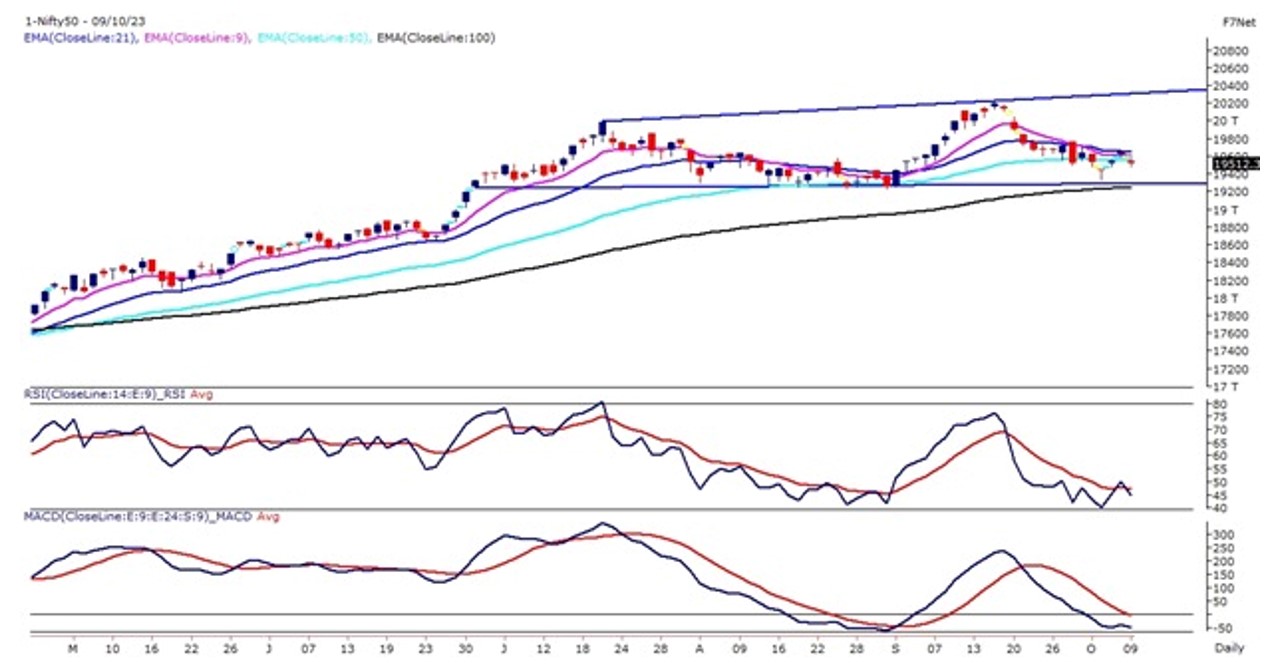
Task: Click the -50 level on MACD axis
Action: [x=1224, y=628]
